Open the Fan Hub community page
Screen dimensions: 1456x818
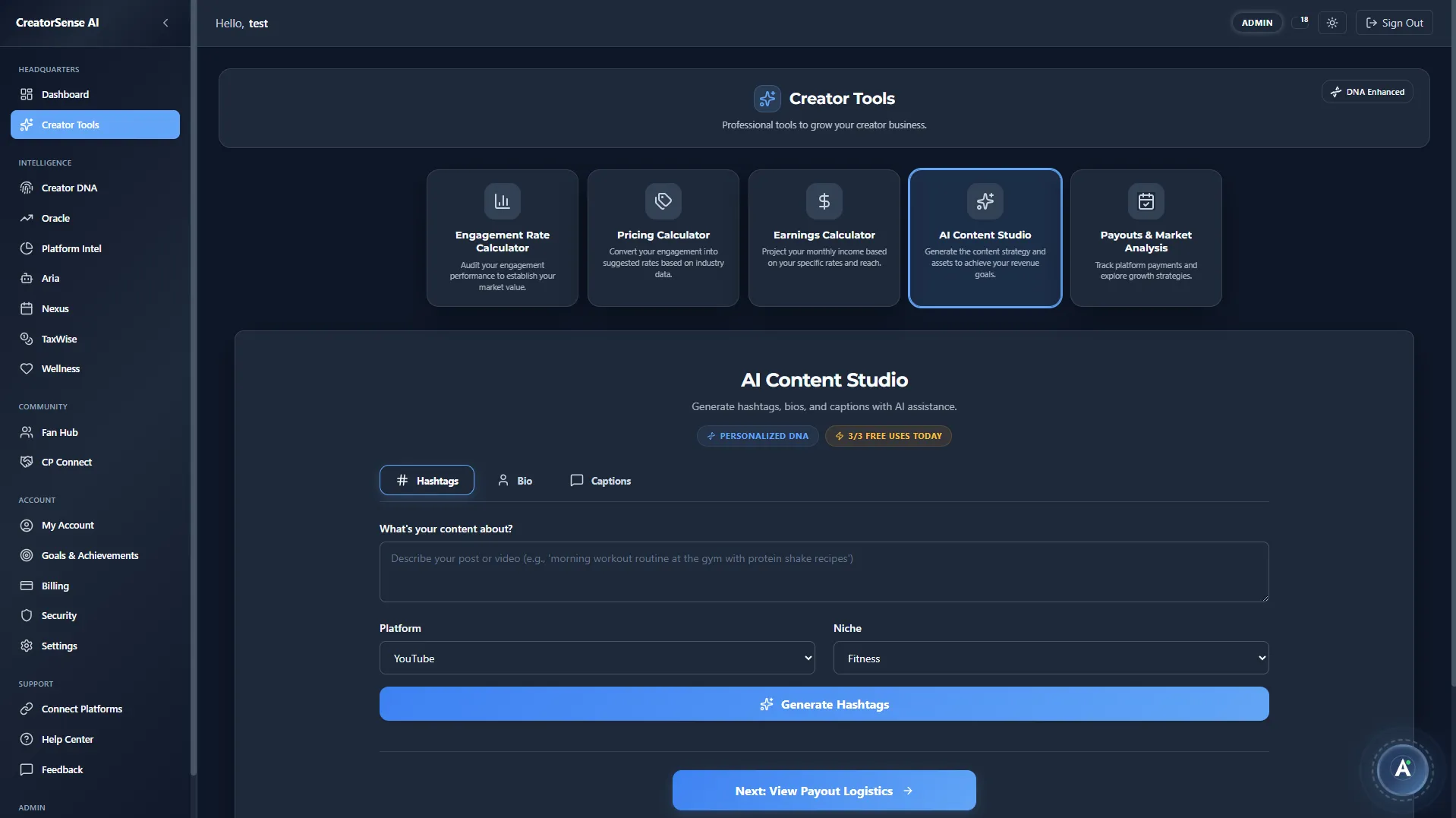[x=58, y=432]
